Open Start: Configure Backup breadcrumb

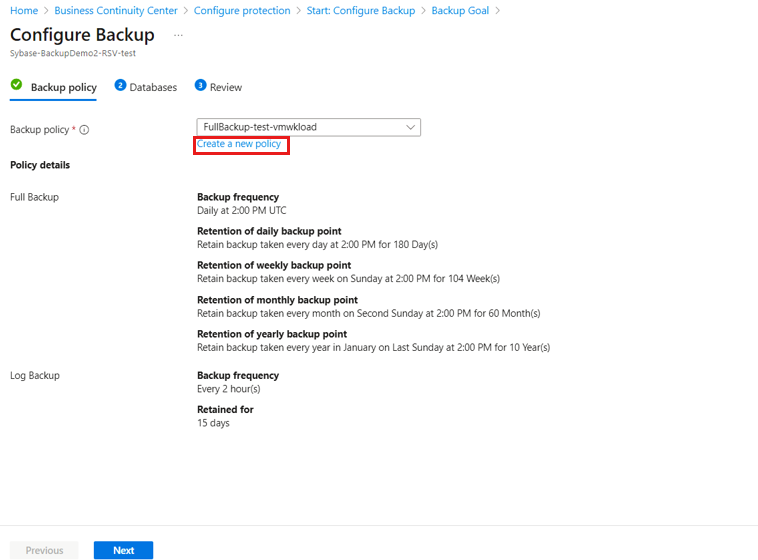point(361,11)
